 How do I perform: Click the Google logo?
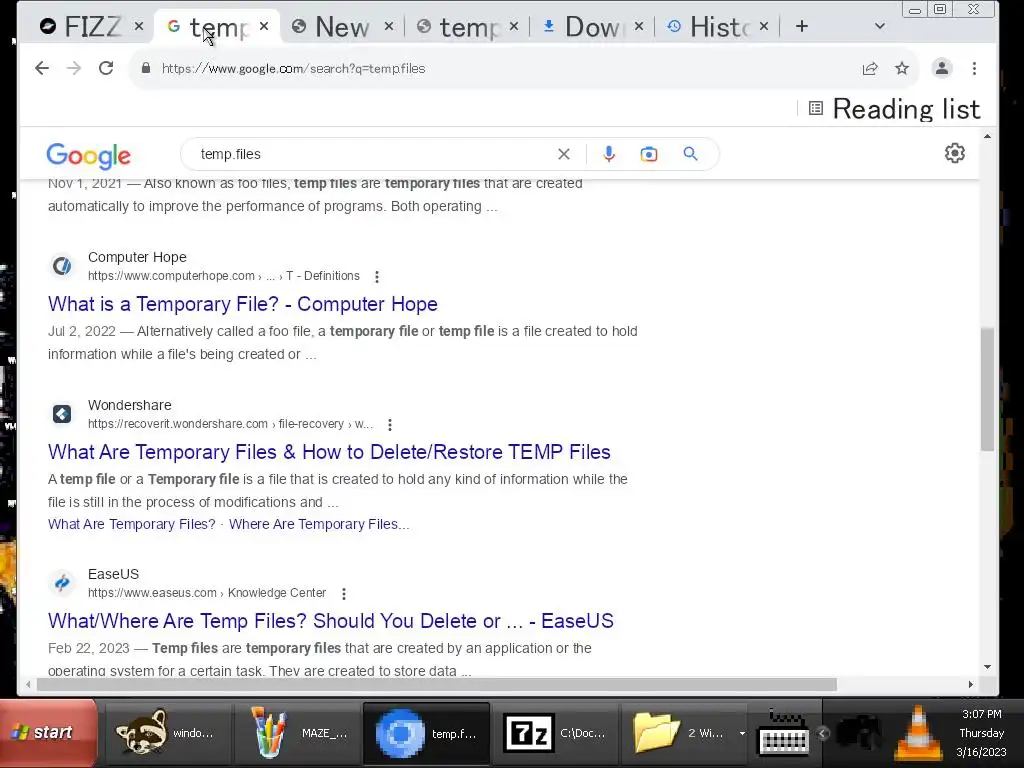point(88,155)
